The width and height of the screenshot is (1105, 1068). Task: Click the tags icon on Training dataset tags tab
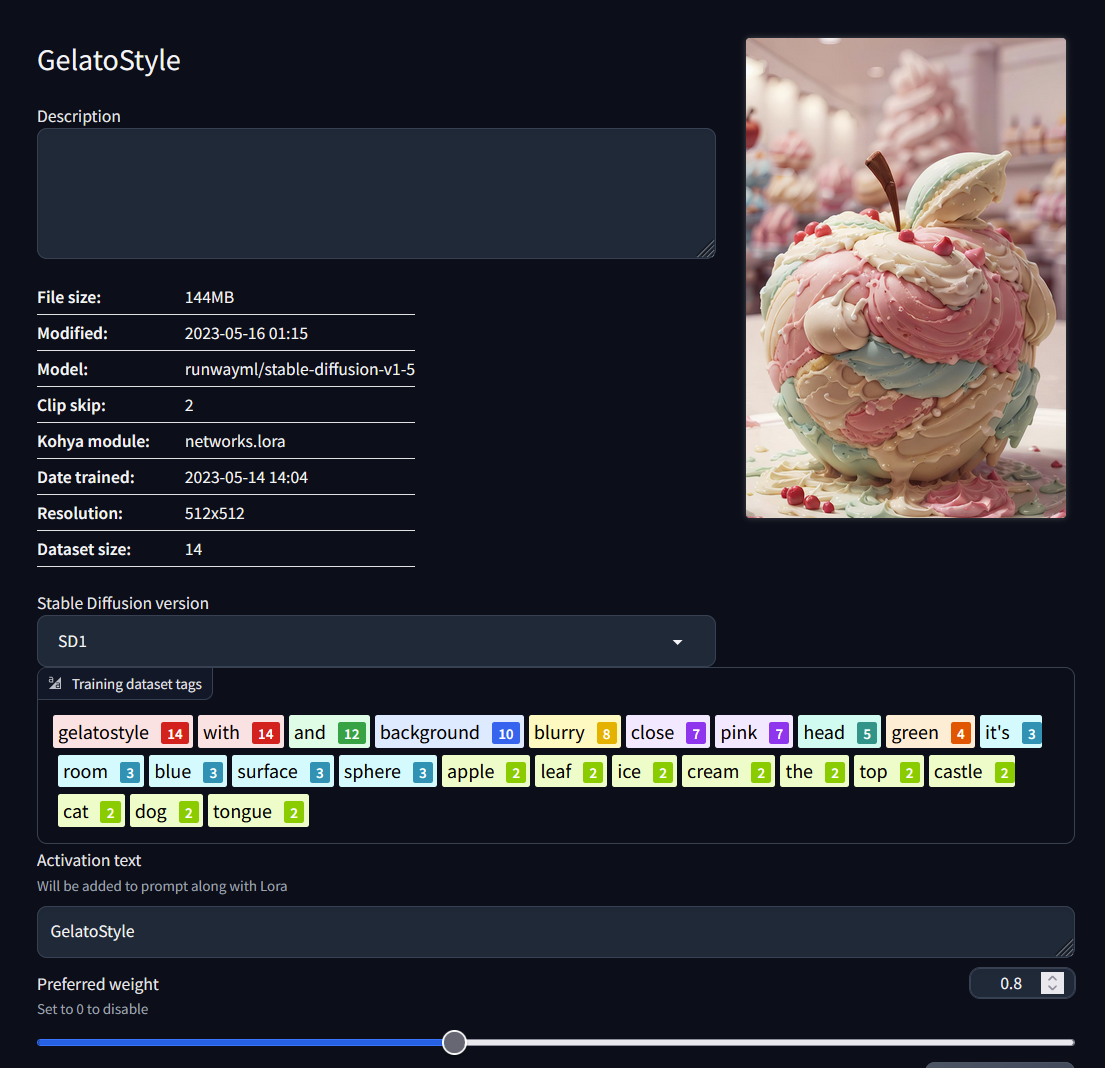point(56,684)
